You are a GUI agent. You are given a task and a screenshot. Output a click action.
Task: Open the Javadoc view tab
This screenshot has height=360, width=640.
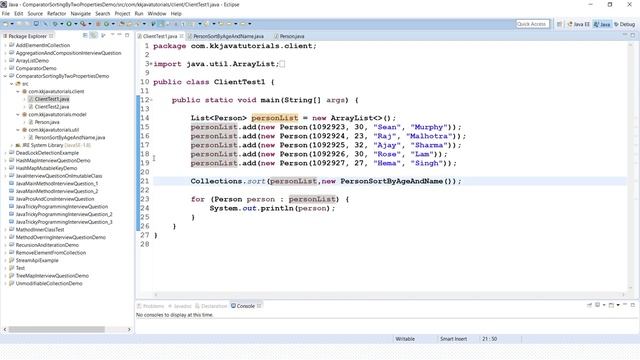(x=180, y=306)
